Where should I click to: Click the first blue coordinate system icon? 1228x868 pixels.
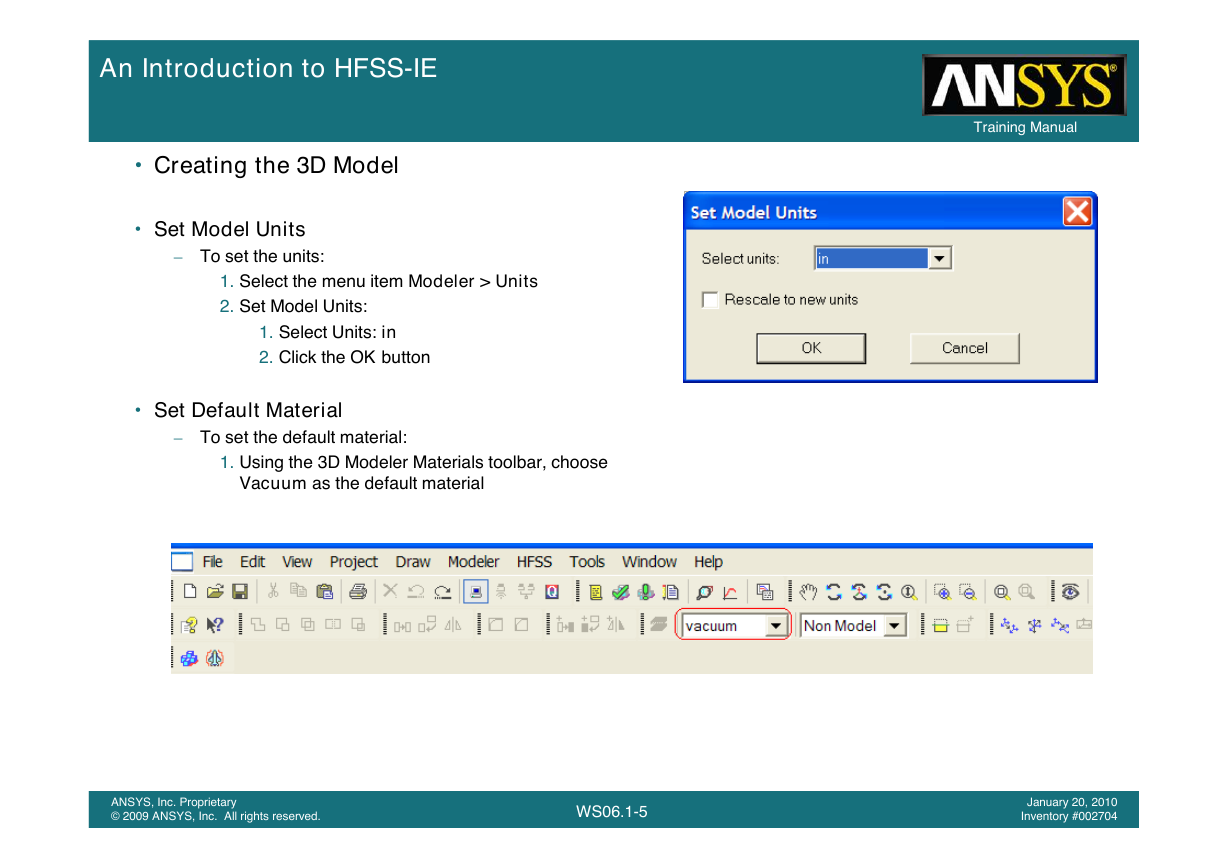coord(1009,626)
